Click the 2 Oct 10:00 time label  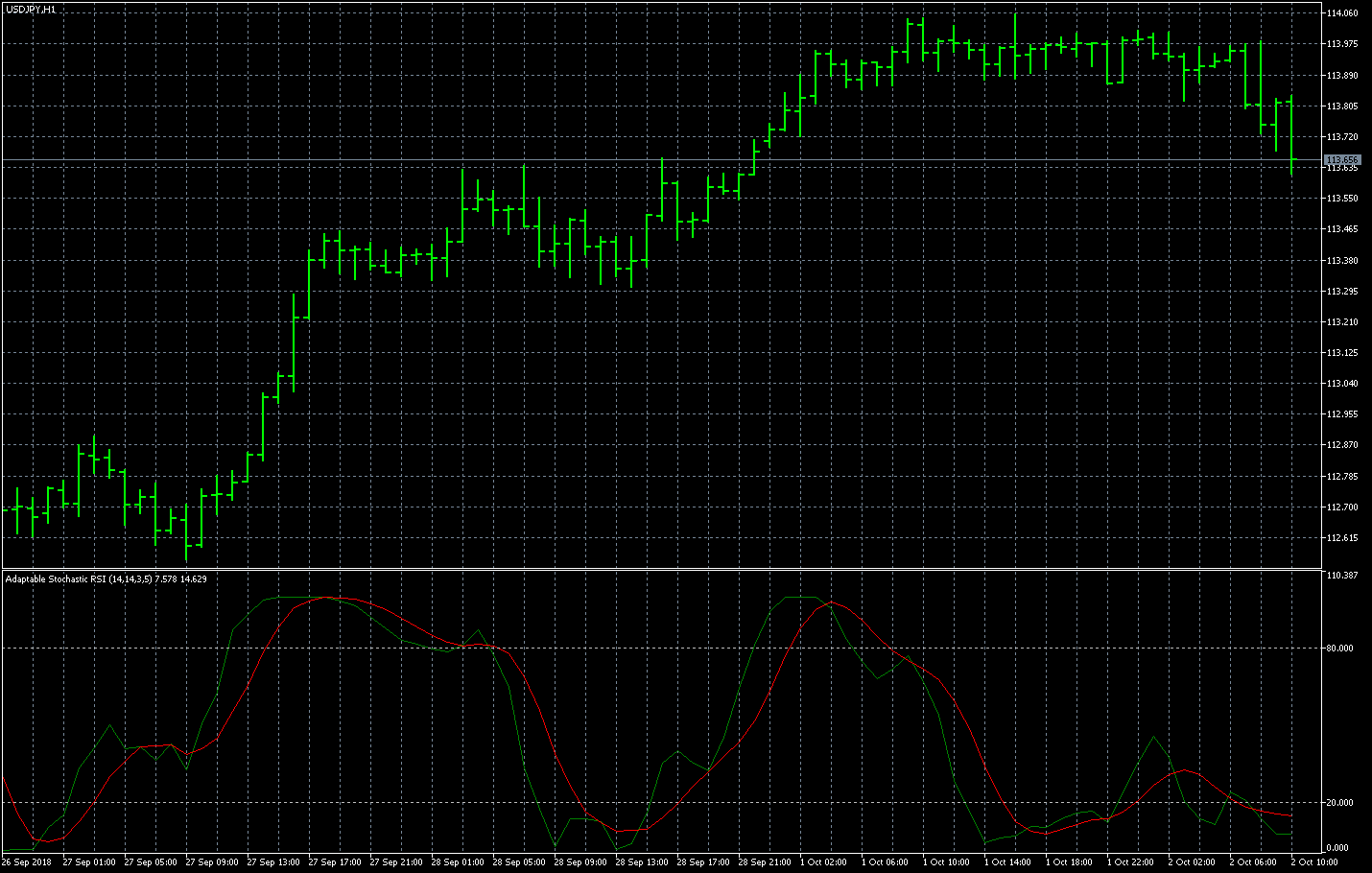tap(1315, 862)
